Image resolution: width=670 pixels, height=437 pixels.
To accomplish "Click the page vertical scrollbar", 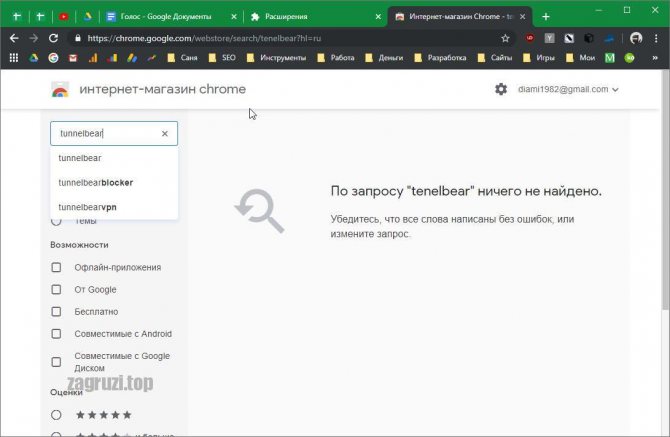I will [x=665, y=192].
